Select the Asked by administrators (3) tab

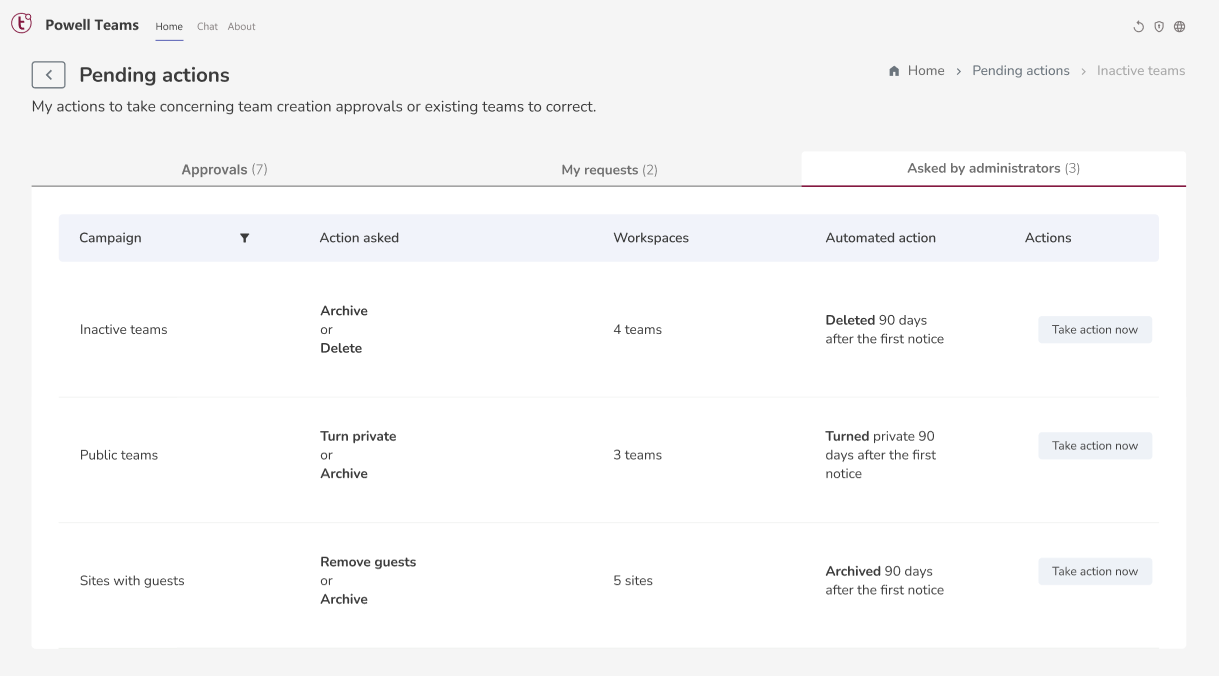(993, 169)
